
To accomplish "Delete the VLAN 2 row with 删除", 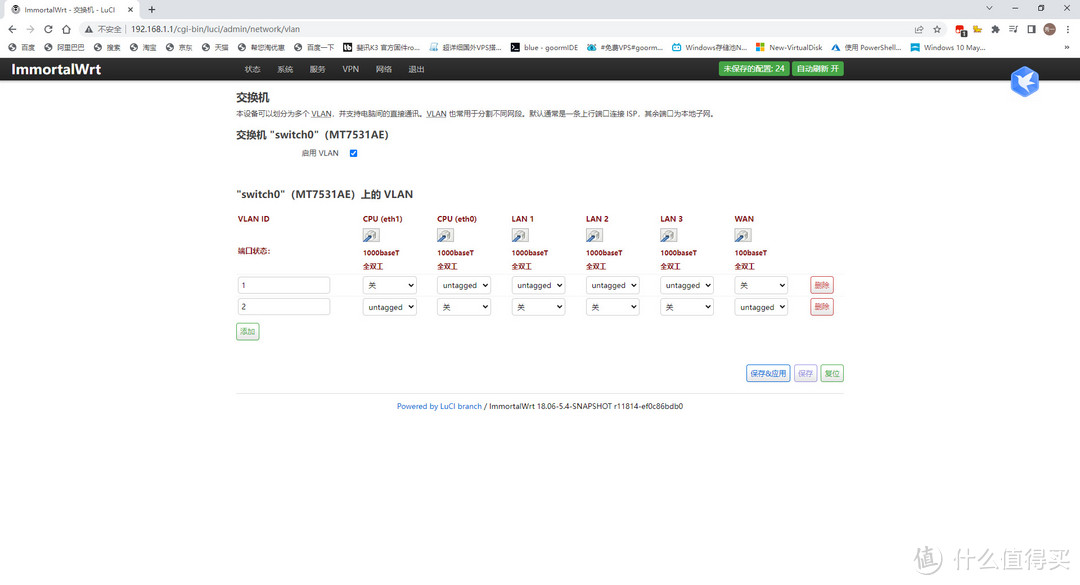I will pyautogui.click(x=821, y=307).
